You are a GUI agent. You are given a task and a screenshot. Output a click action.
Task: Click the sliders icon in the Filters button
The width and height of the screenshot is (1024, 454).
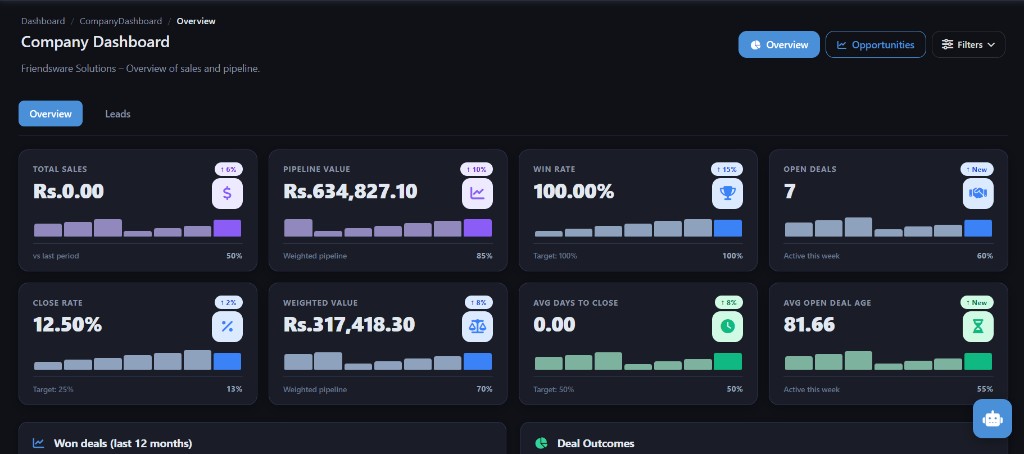pos(947,44)
